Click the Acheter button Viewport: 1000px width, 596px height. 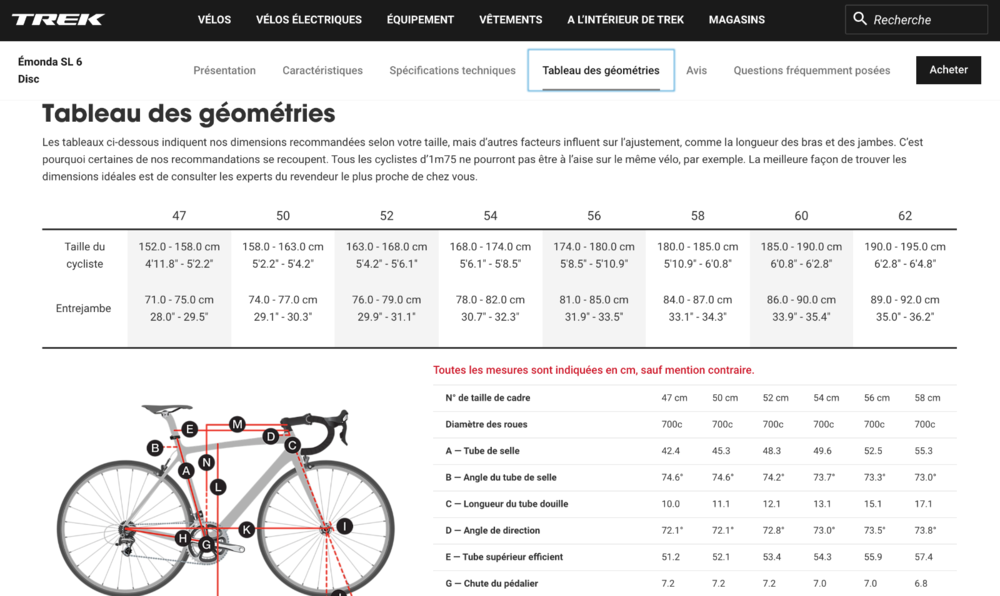(x=948, y=70)
